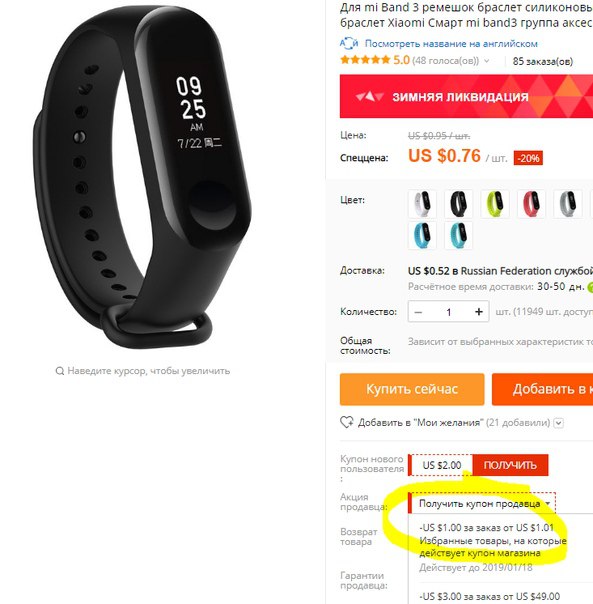Choose the red band color option
Image resolution: width=593 pixels, height=604 pixels.
[531, 203]
